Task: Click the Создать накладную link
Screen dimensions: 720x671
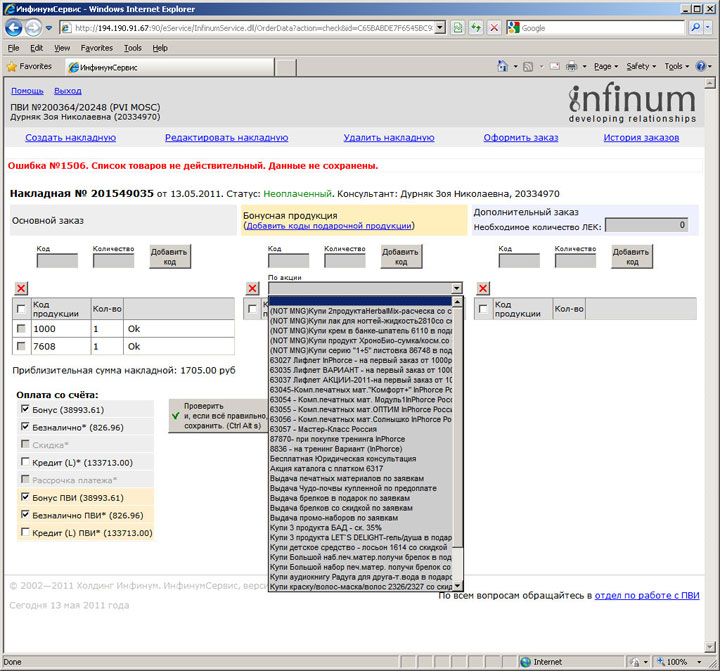Action: pos(70,138)
